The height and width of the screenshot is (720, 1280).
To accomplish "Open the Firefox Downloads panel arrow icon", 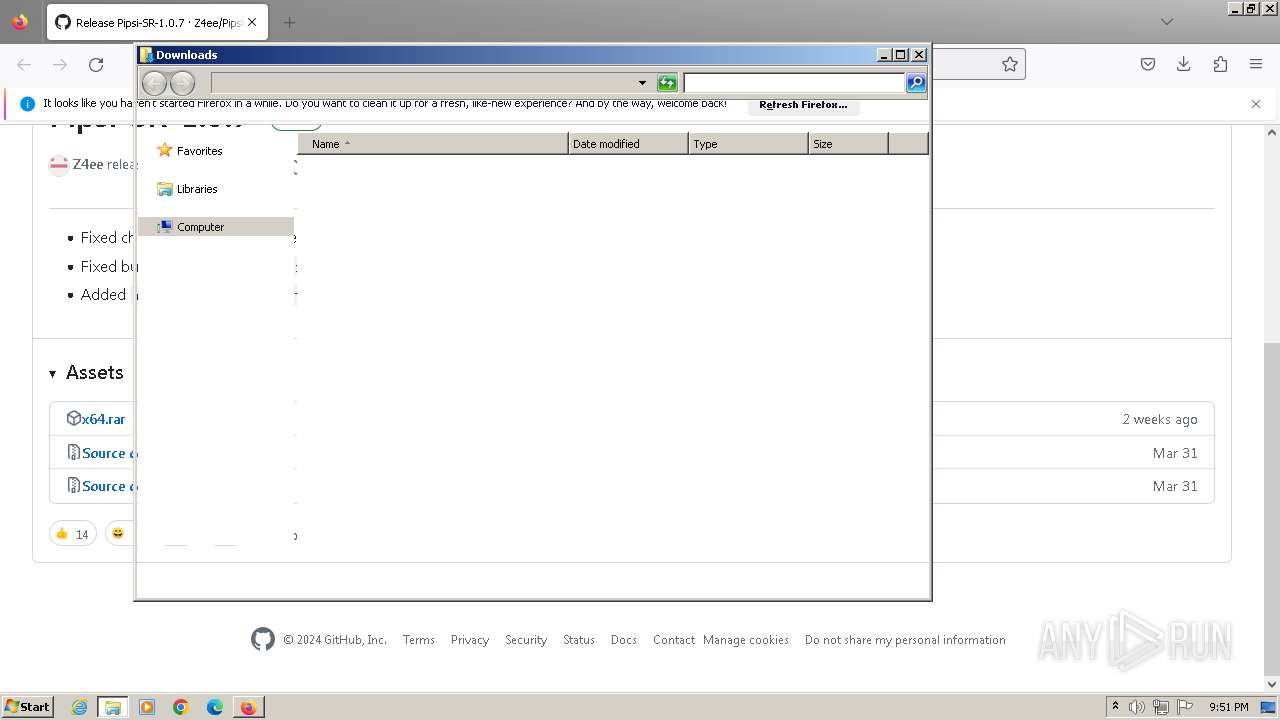I will click(1184, 64).
